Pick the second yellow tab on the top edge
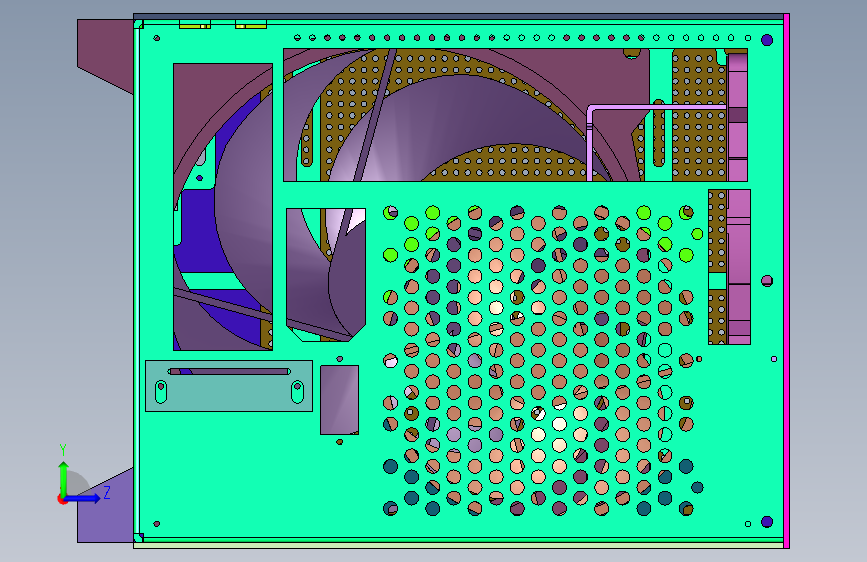 [x=251, y=25]
